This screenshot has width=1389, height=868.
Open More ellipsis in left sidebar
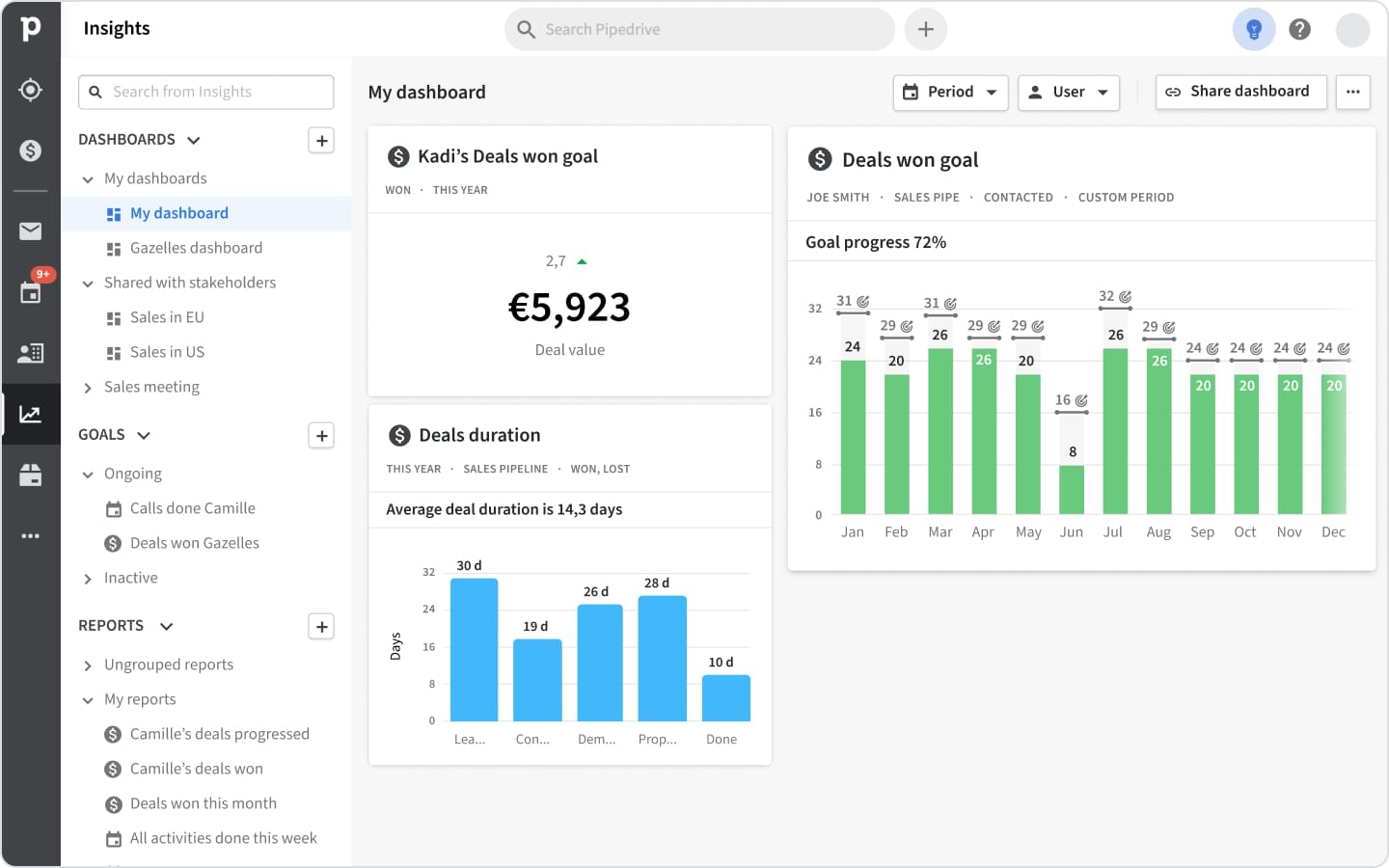pos(31,535)
